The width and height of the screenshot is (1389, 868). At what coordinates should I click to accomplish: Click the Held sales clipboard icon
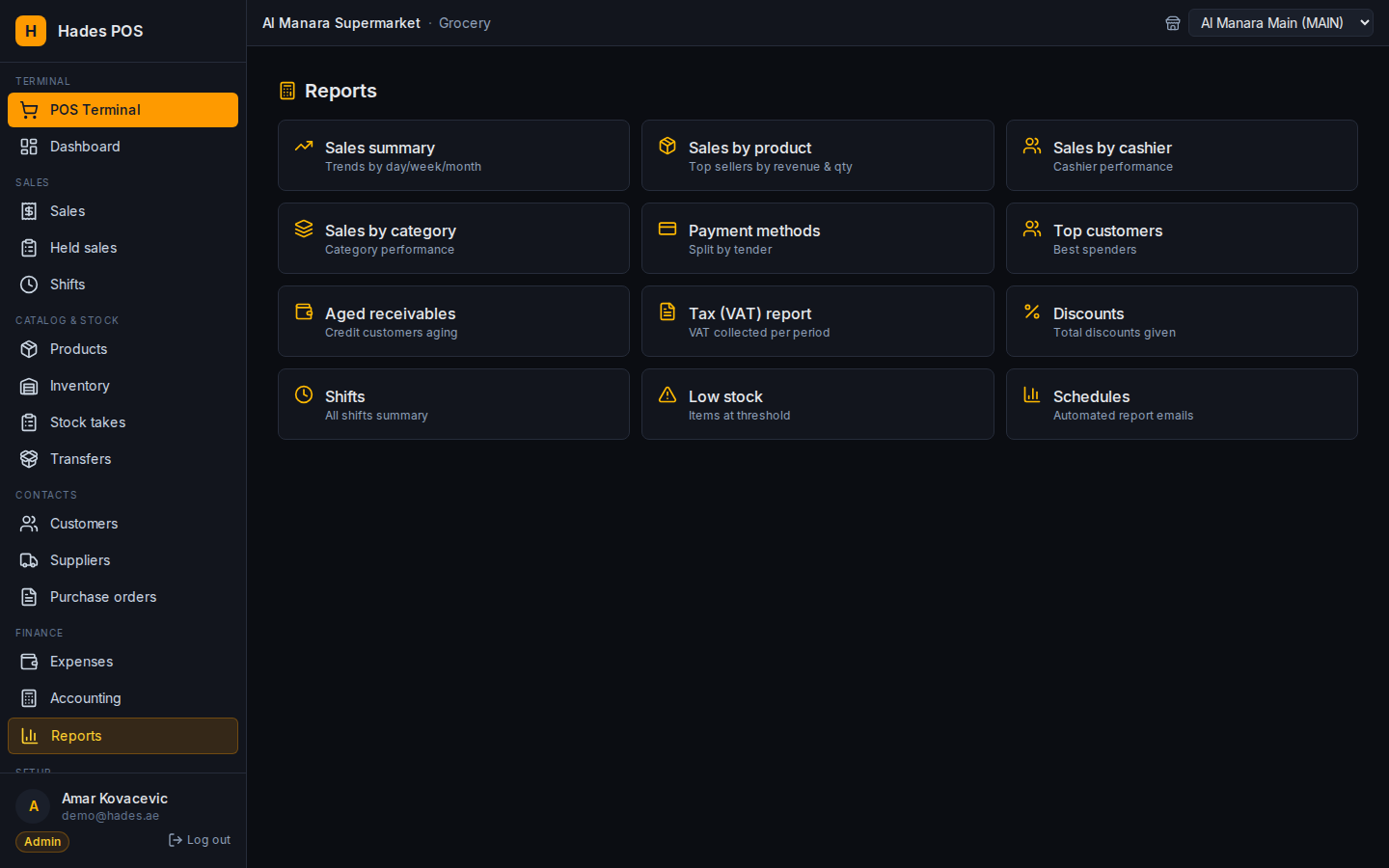[x=29, y=248]
